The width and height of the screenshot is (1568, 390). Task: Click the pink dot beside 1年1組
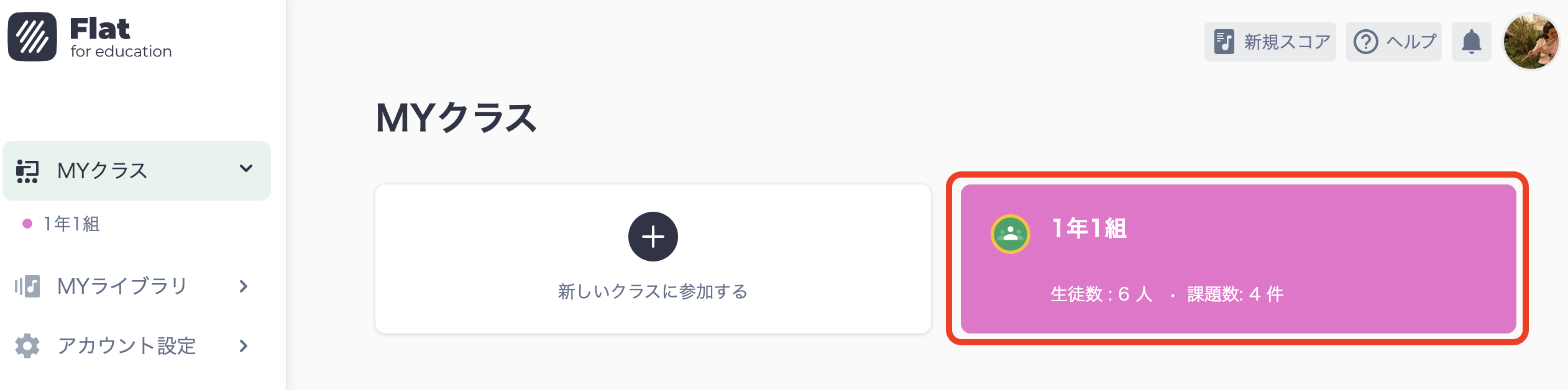pos(27,224)
